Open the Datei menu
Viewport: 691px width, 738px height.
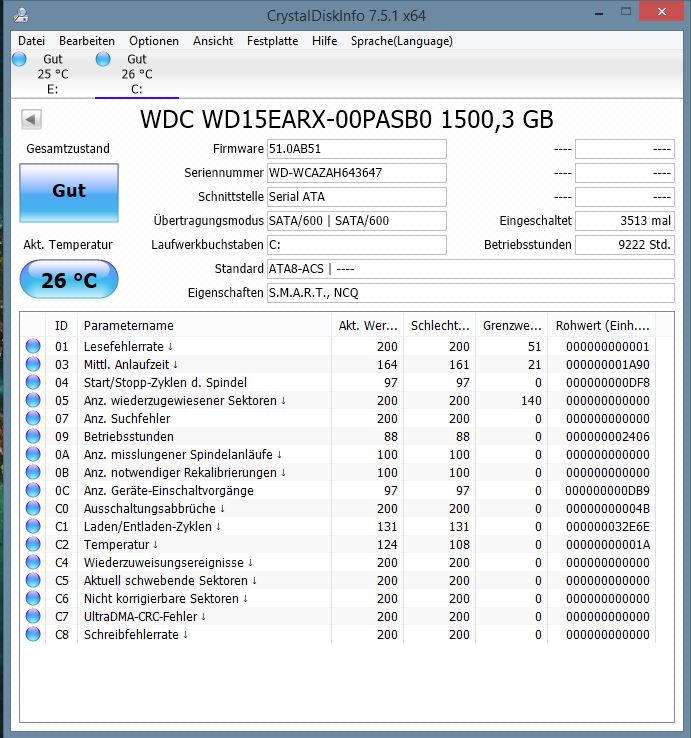[31, 41]
